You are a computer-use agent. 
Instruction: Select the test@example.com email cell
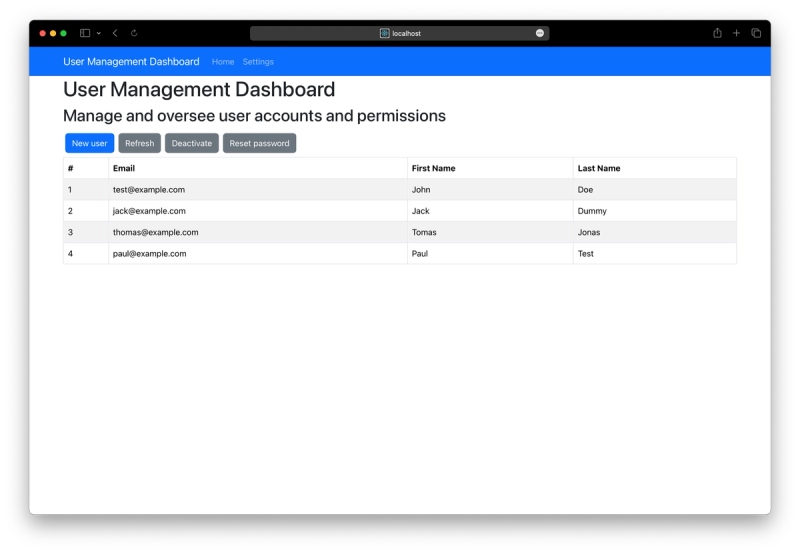(x=258, y=190)
